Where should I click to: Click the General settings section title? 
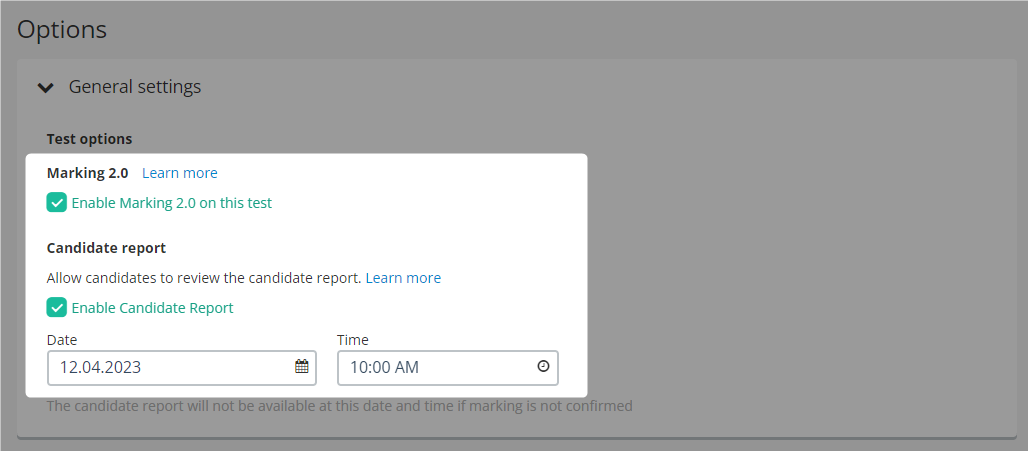click(134, 87)
